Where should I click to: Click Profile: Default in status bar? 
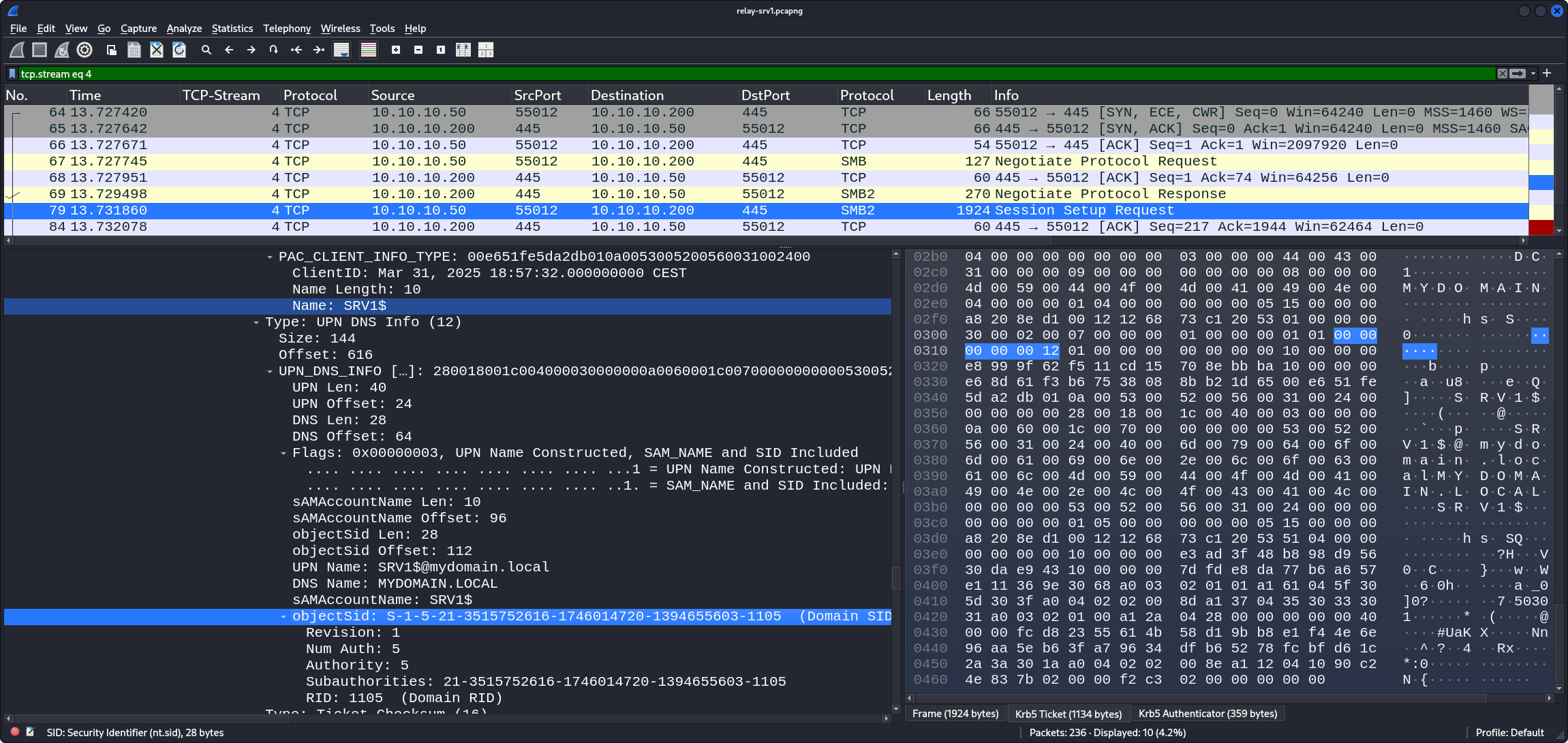[x=1509, y=732]
